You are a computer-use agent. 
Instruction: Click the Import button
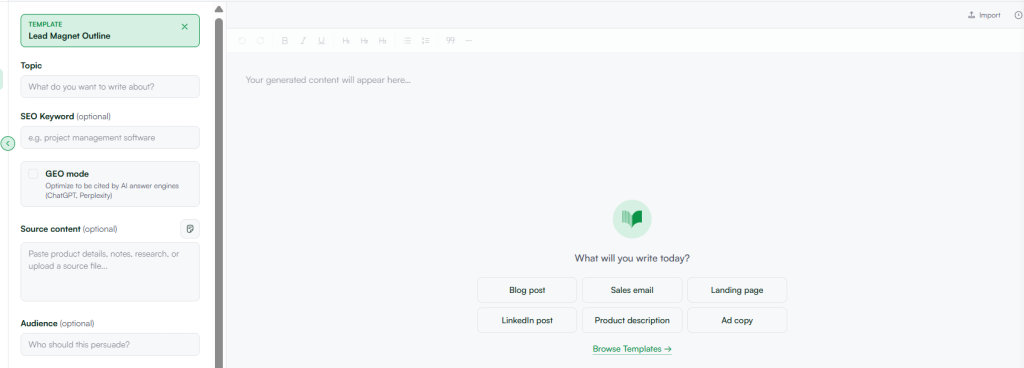984,15
